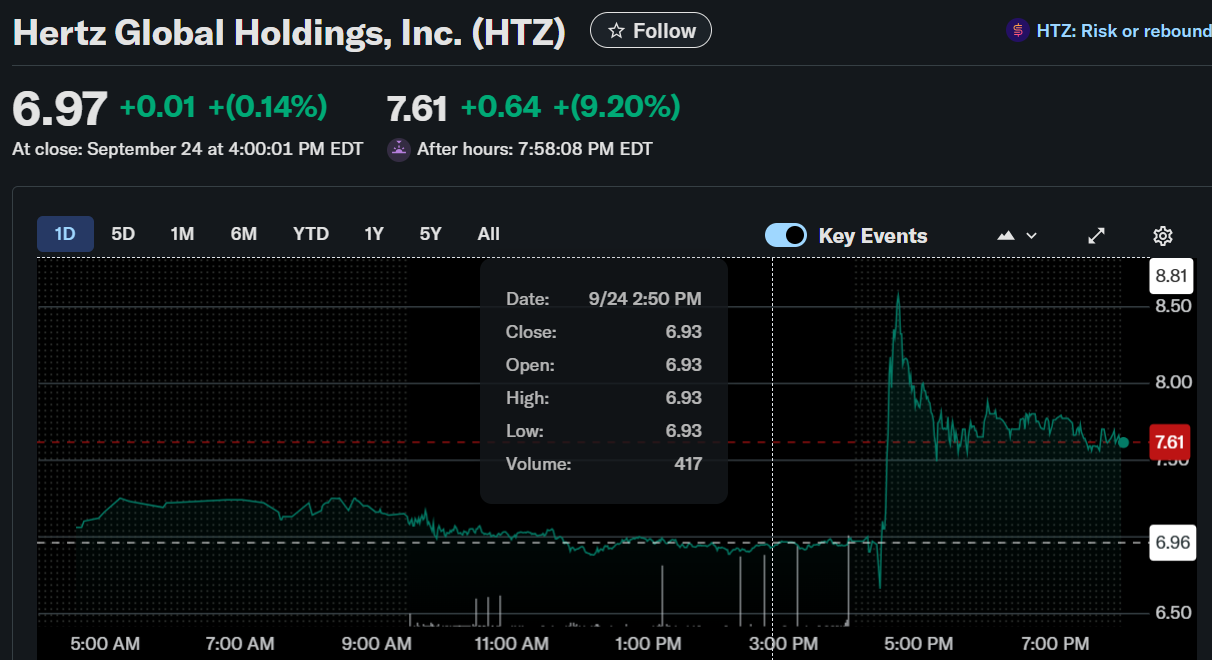
Task: Open chart settings gear icon
Action: pyautogui.click(x=1162, y=236)
